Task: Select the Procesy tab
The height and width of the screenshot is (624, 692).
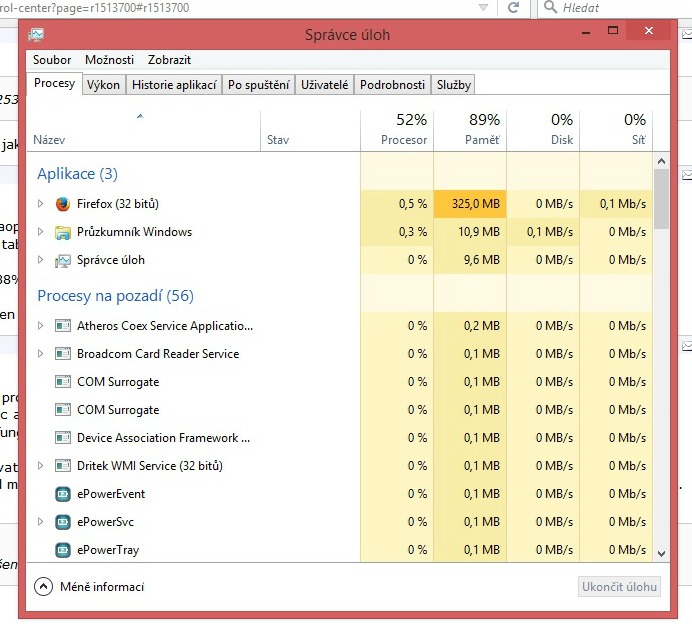Action: [54, 83]
